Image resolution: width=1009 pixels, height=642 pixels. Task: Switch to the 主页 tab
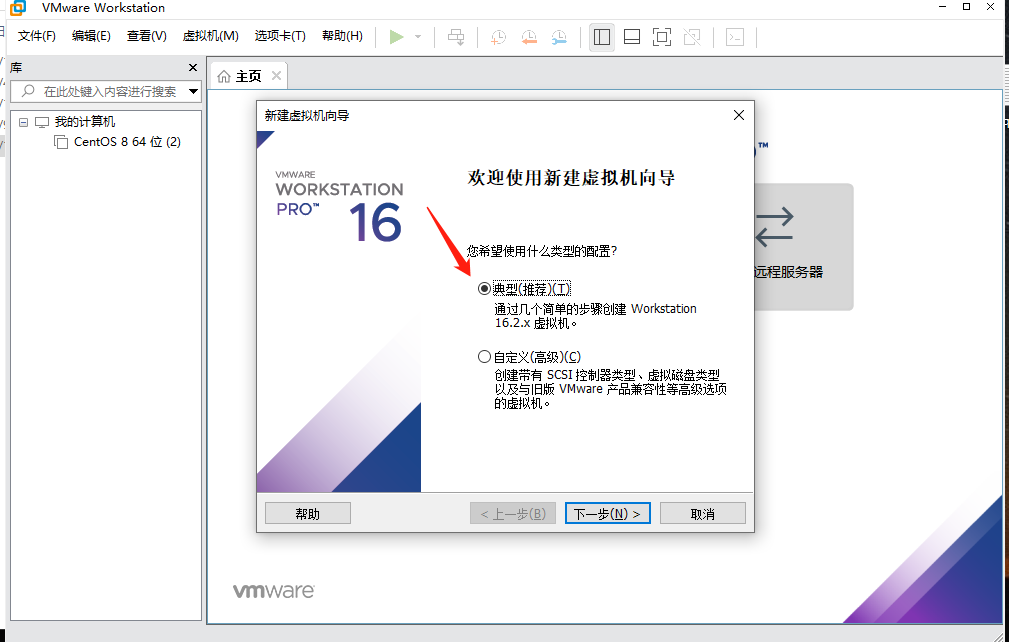coord(248,76)
